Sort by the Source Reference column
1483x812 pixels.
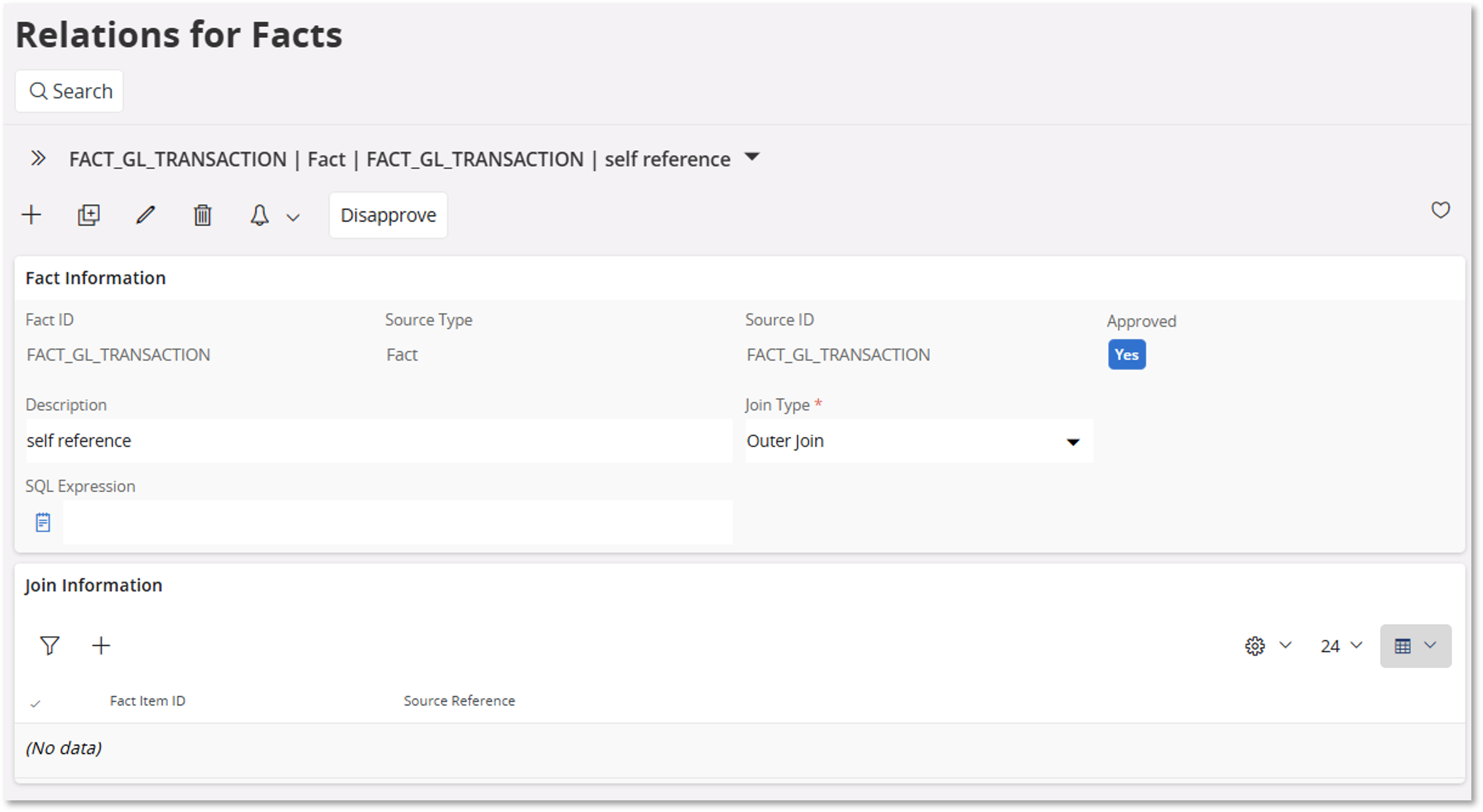(x=459, y=701)
